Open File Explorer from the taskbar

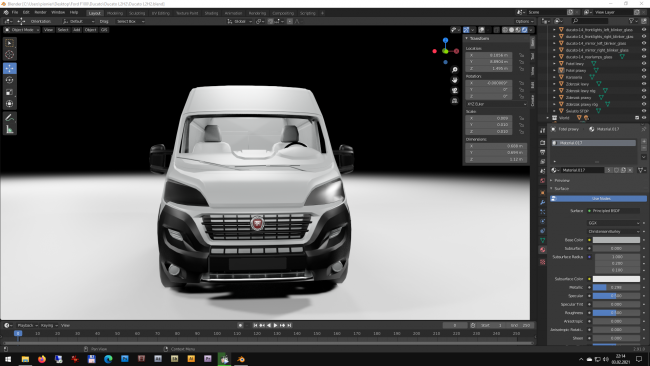(25, 359)
